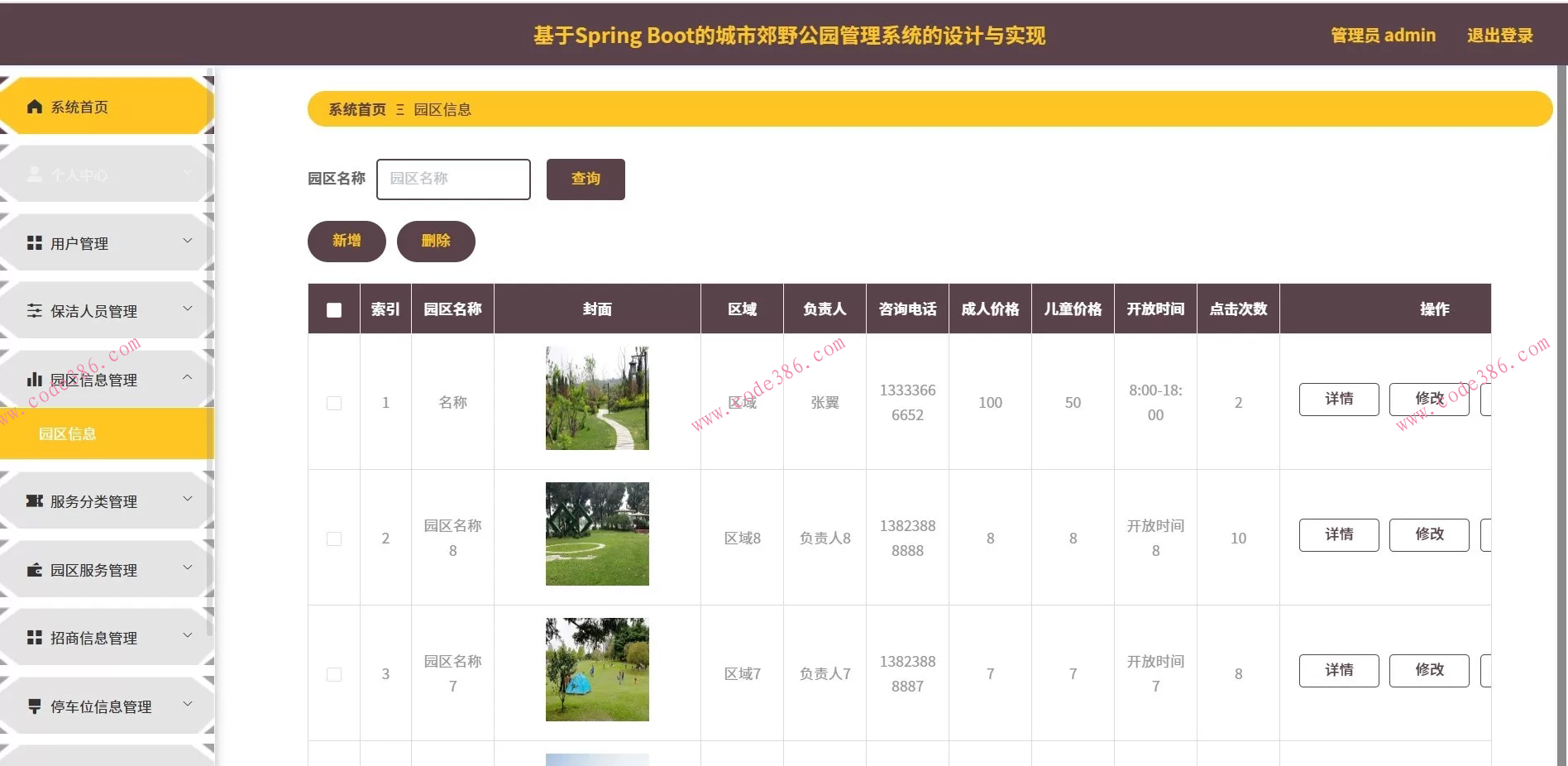
Task: Click the 退出登录 logout link
Action: point(1500,36)
